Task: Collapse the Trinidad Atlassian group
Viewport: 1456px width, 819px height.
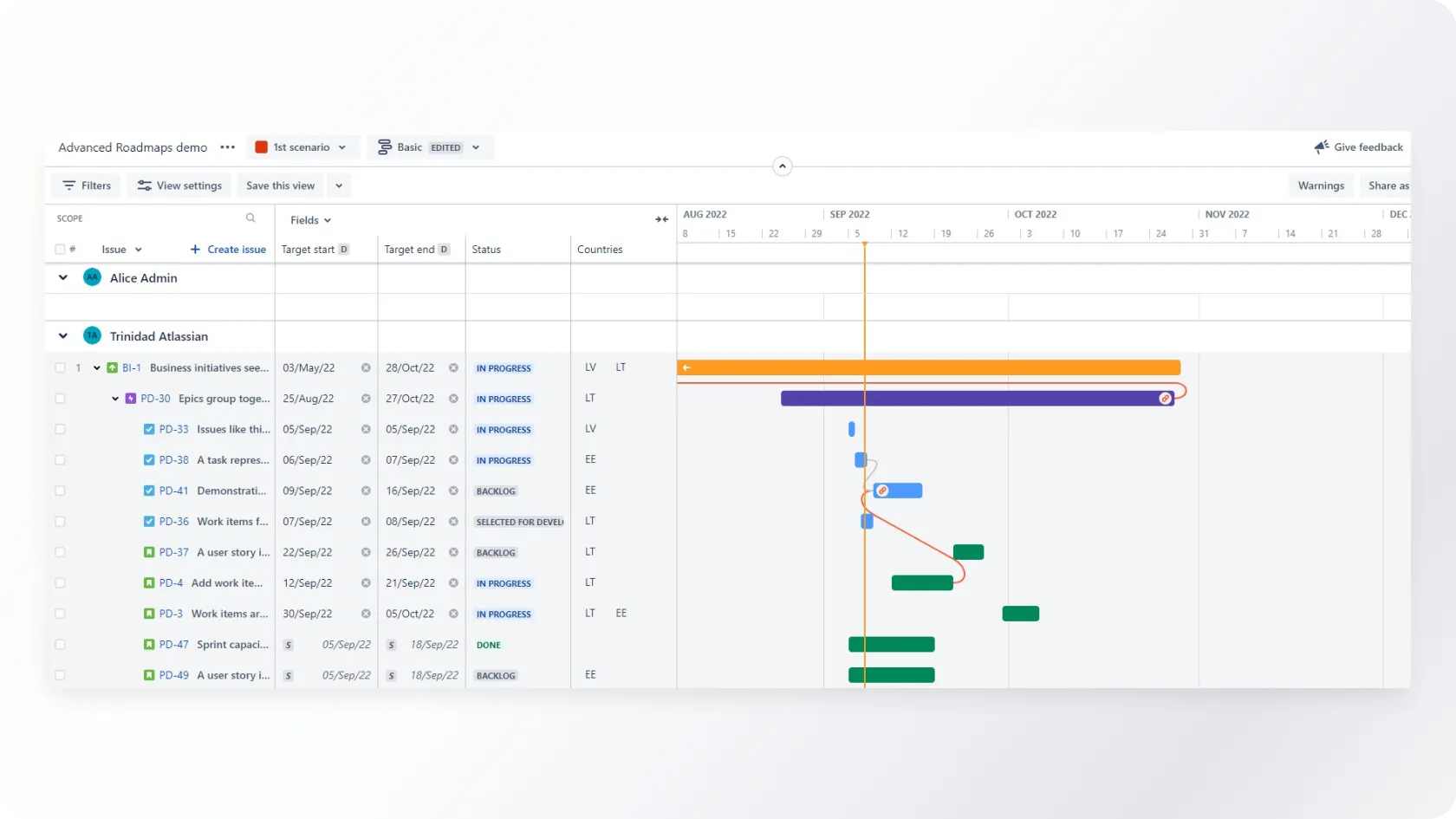Action: (62, 336)
